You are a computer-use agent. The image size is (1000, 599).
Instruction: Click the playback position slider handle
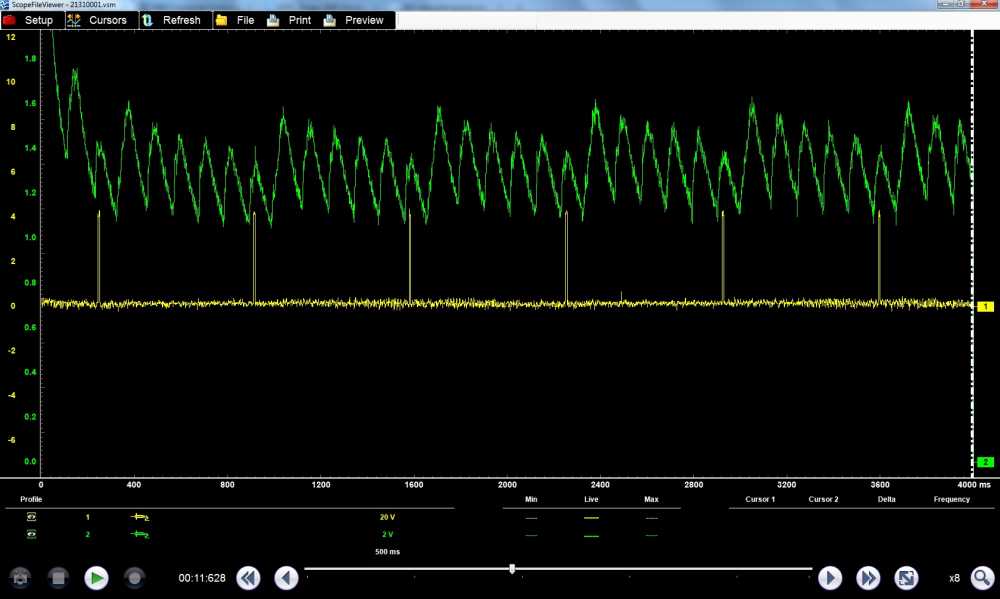[x=512, y=569]
